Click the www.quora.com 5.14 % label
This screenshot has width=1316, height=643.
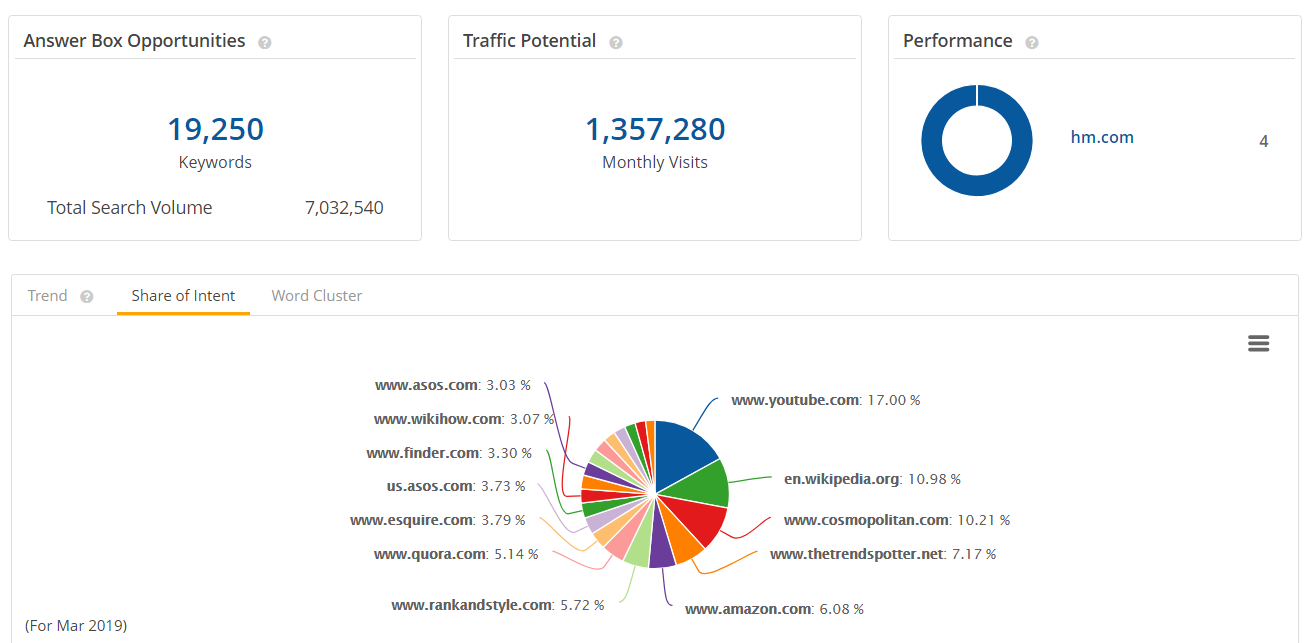(x=456, y=554)
